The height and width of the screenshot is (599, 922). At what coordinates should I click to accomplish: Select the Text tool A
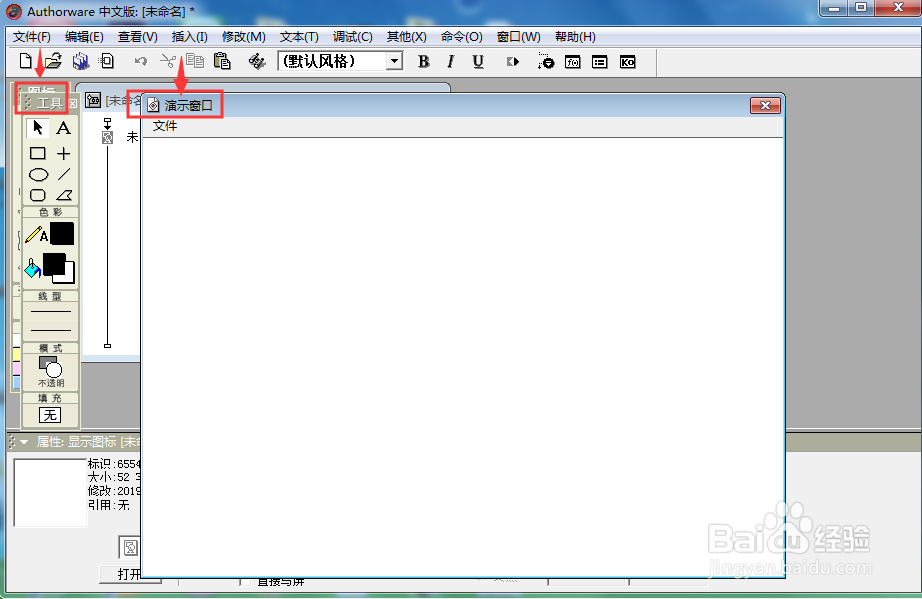pyautogui.click(x=64, y=128)
